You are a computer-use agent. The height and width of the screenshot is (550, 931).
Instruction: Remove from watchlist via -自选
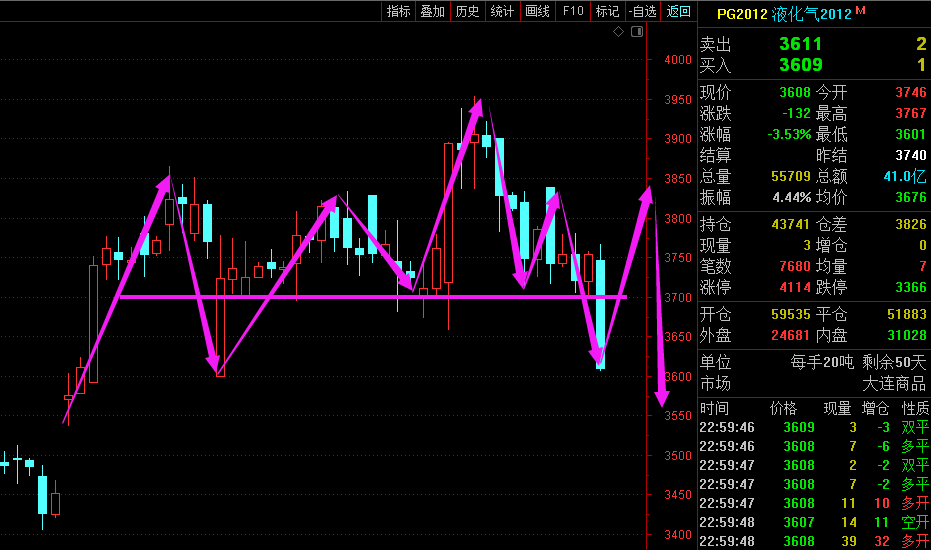(642, 11)
